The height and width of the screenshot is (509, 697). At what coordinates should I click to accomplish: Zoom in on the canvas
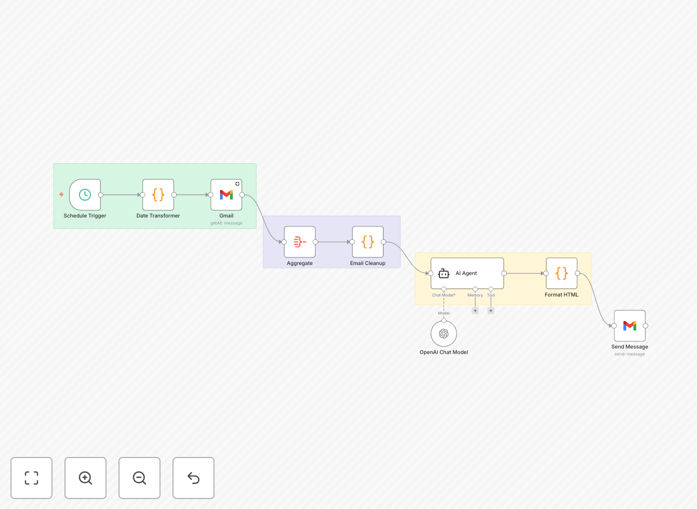(85, 478)
